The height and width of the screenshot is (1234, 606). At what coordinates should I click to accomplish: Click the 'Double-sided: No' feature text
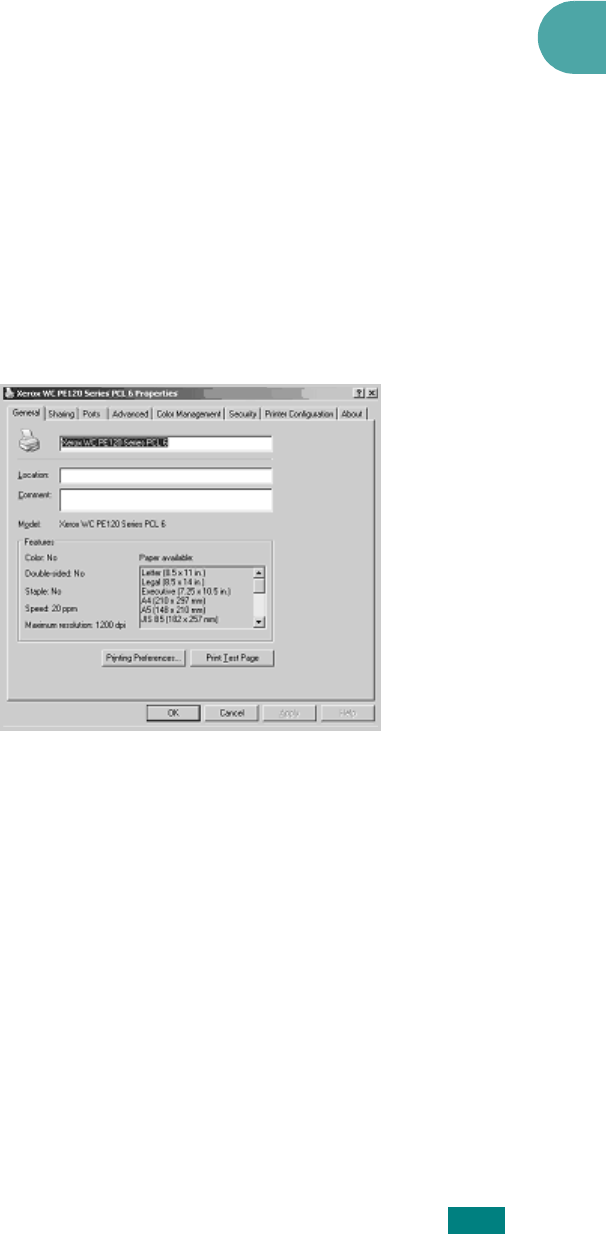pos(54,574)
